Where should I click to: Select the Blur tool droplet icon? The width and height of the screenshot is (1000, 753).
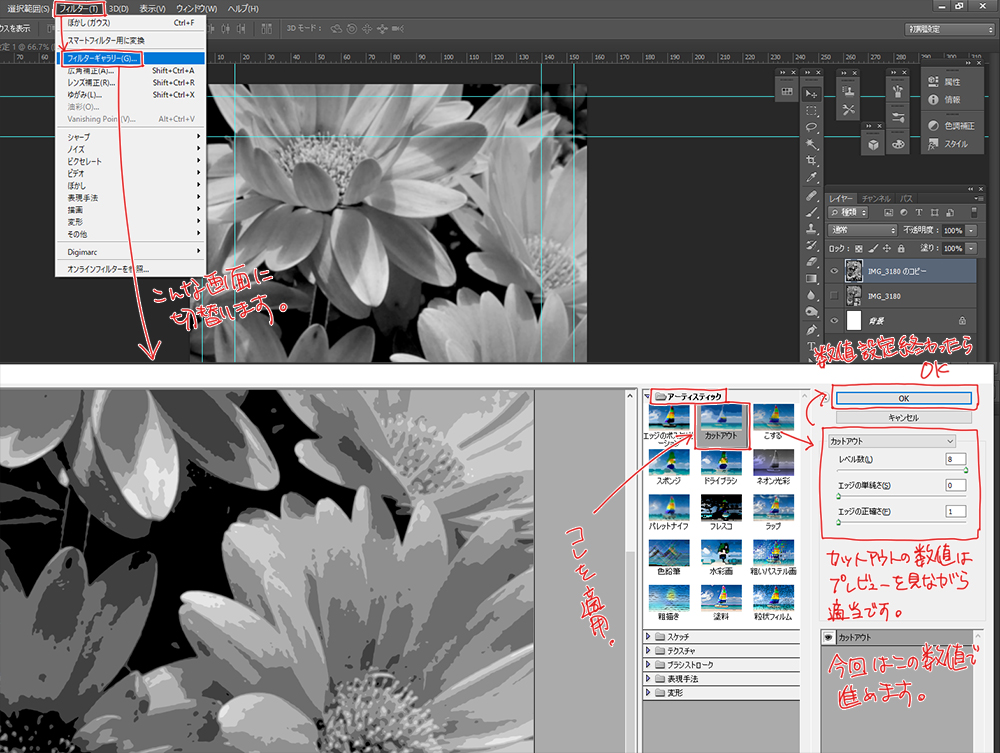811,295
